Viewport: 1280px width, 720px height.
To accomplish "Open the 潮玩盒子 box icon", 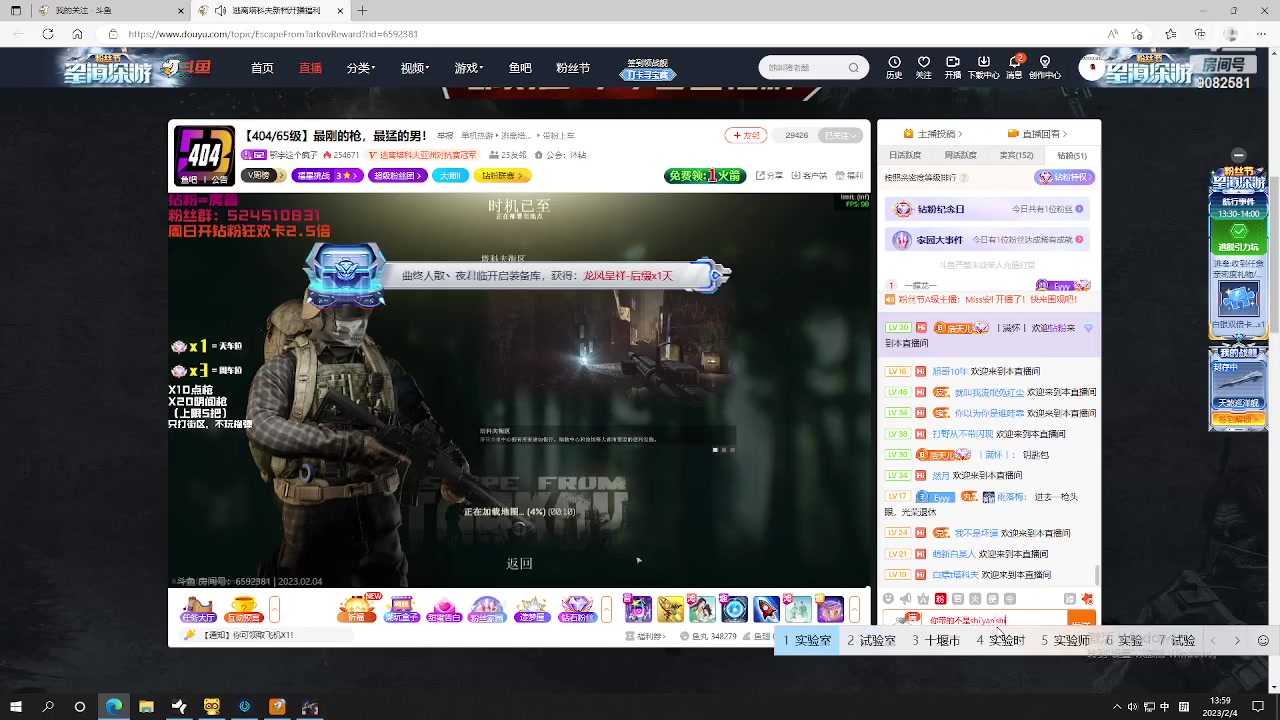I will pos(402,609).
